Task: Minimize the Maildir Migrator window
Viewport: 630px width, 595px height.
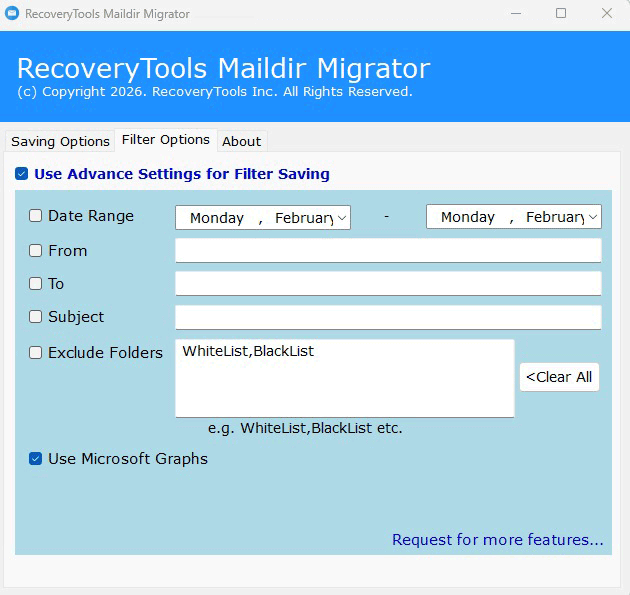Action: (x=516, y=13)
